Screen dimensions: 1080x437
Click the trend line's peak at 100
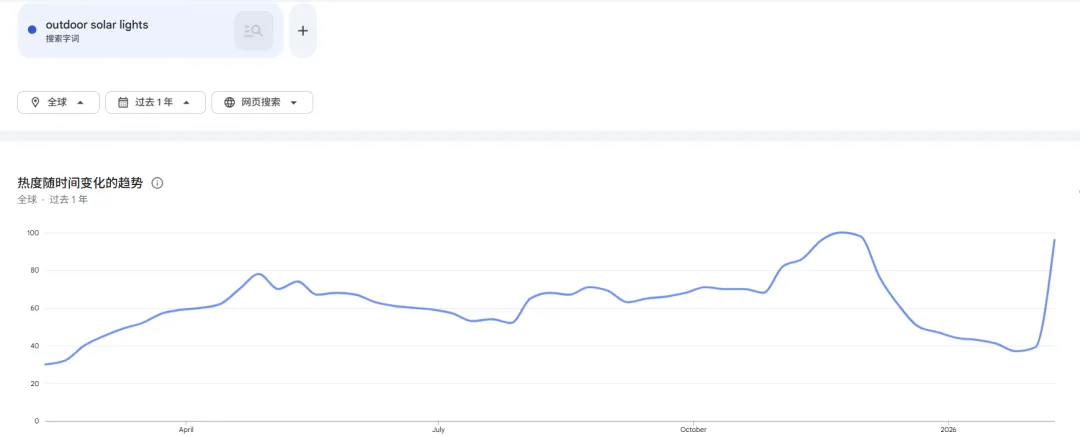842,232
